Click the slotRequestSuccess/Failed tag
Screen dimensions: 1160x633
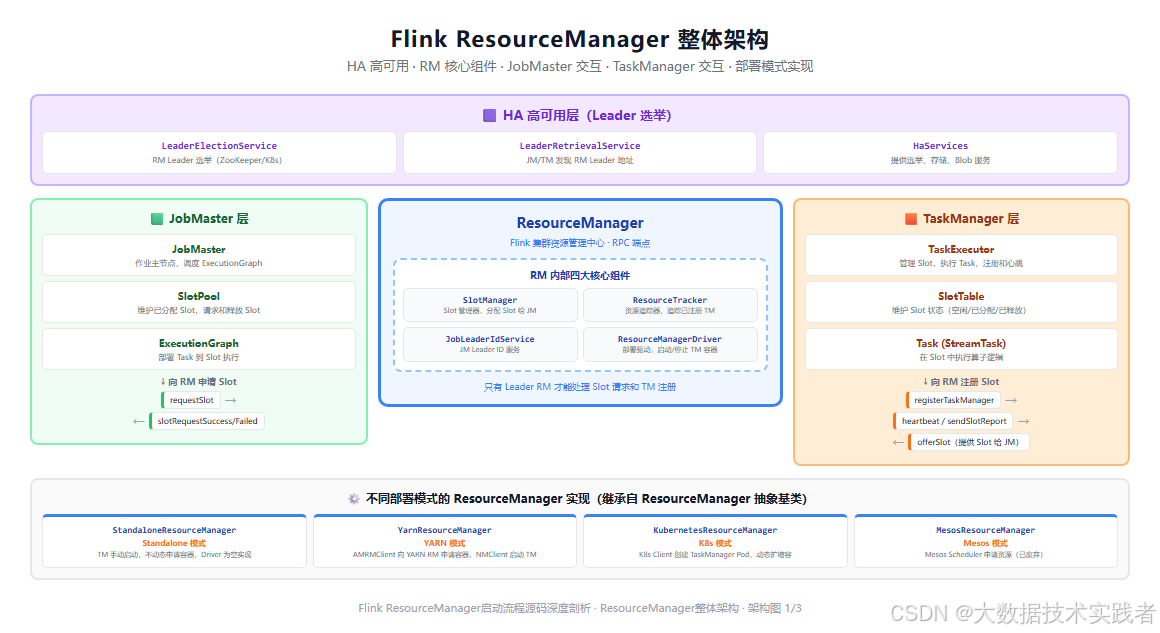(x=207, y=421)
